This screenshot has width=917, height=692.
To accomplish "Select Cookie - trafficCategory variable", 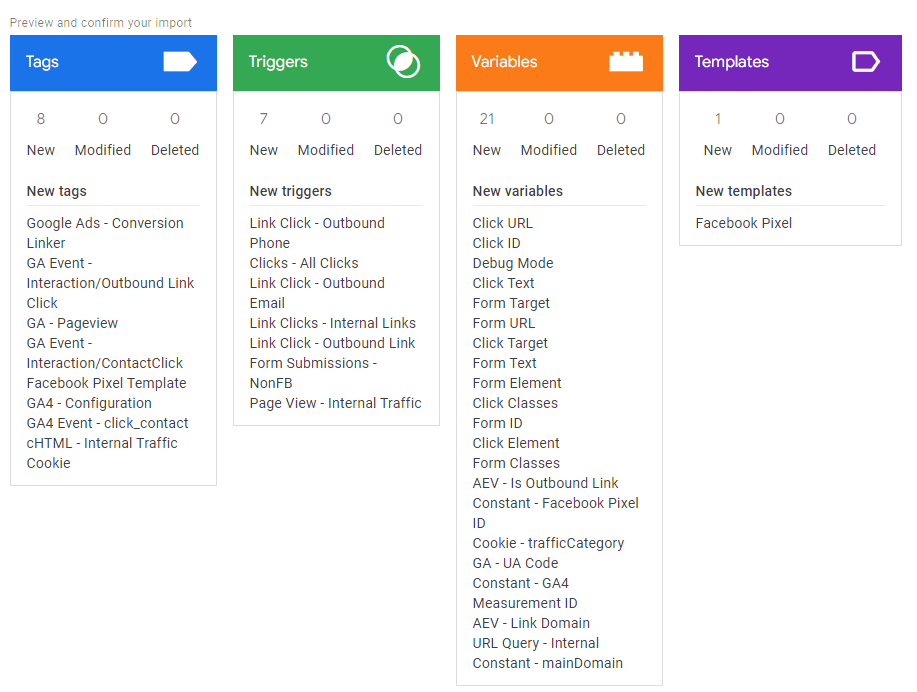I will (548, 543).
